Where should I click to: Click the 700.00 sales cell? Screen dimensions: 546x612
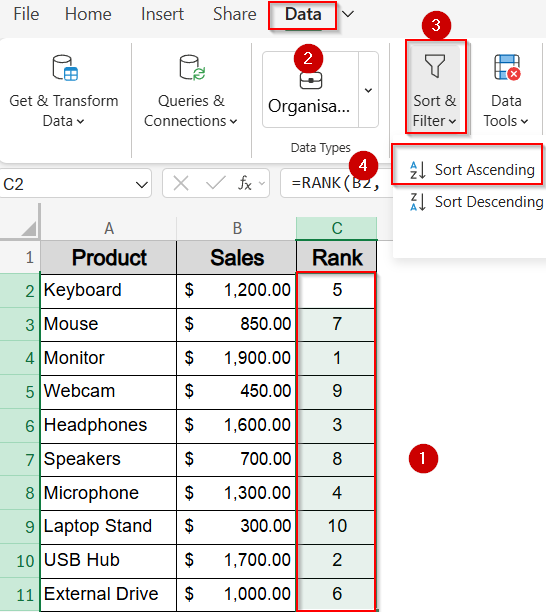(x=237, y=459)
